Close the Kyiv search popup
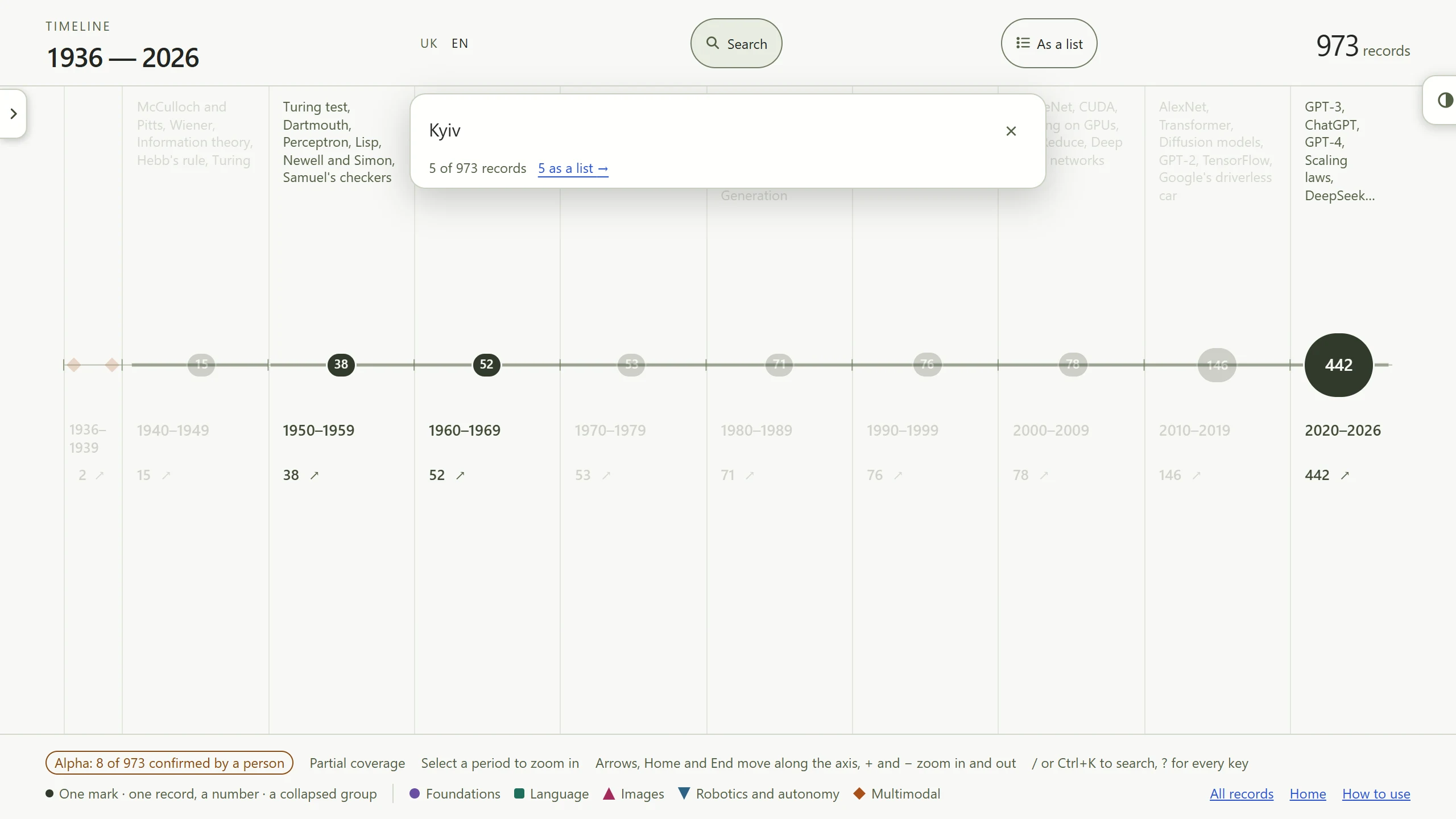This screenshot has width=1456, height=819. click(1011, 131)
